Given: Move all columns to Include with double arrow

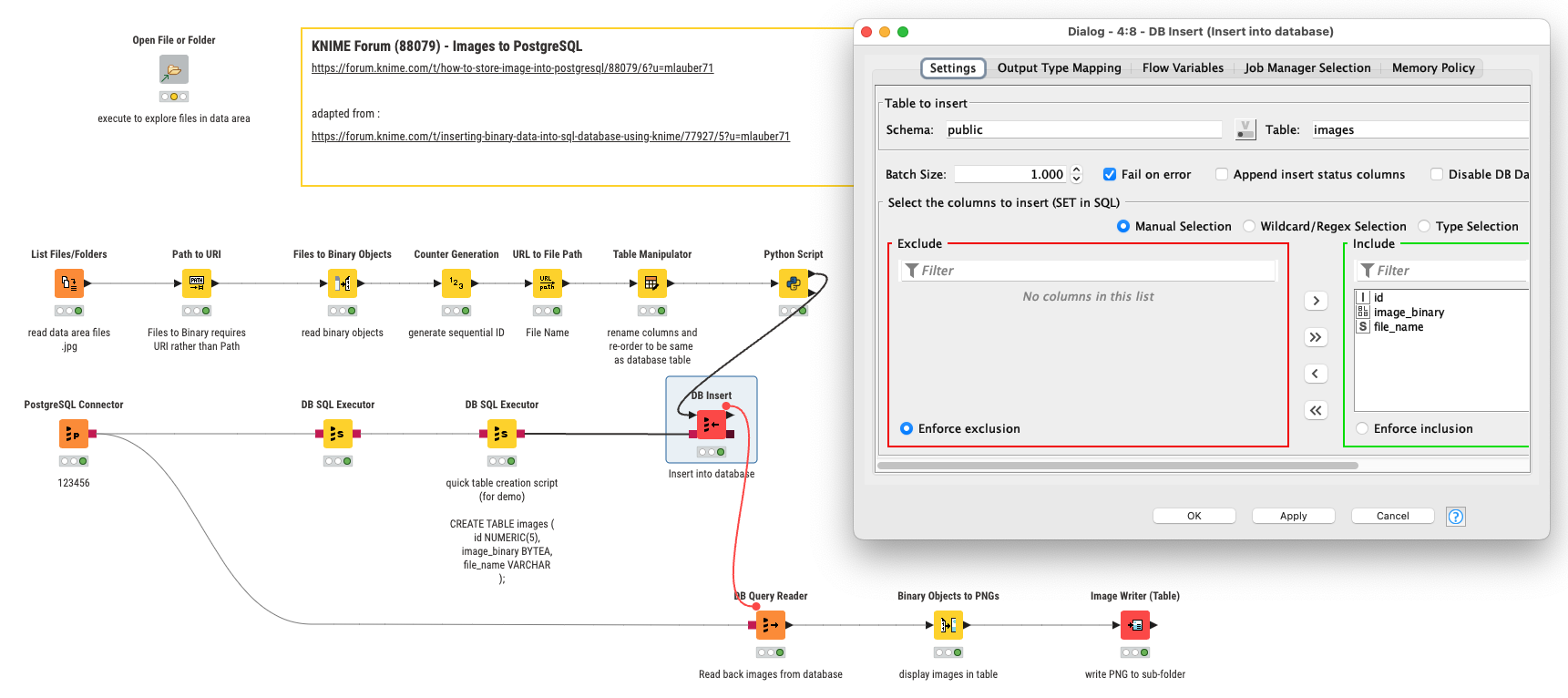Looking at the screenshot, I should pos(1316,337).
